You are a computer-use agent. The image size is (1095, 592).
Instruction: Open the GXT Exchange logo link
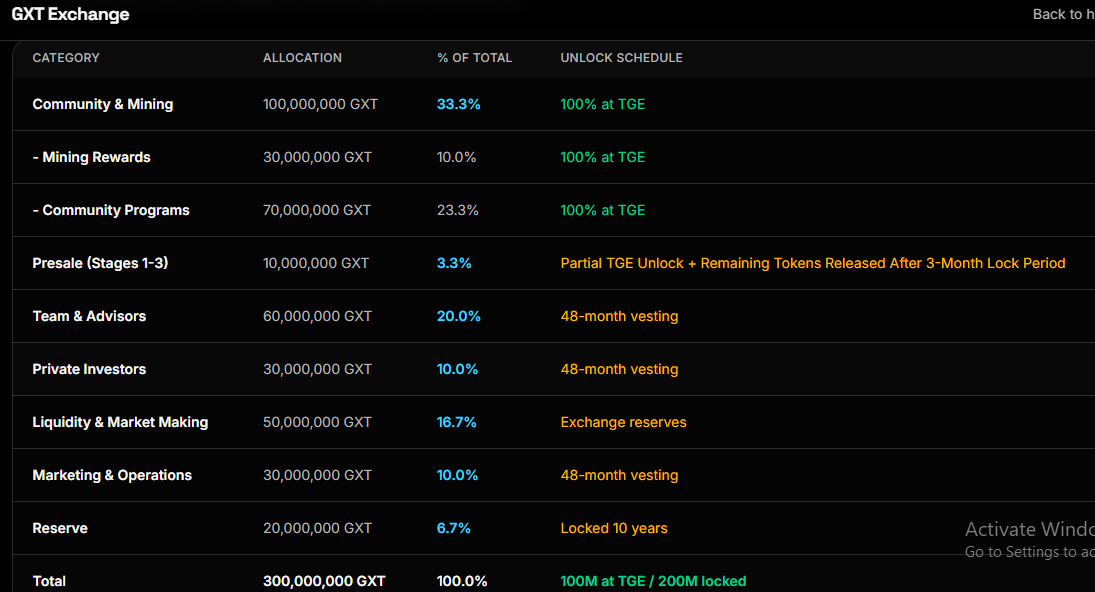point(71,15)
